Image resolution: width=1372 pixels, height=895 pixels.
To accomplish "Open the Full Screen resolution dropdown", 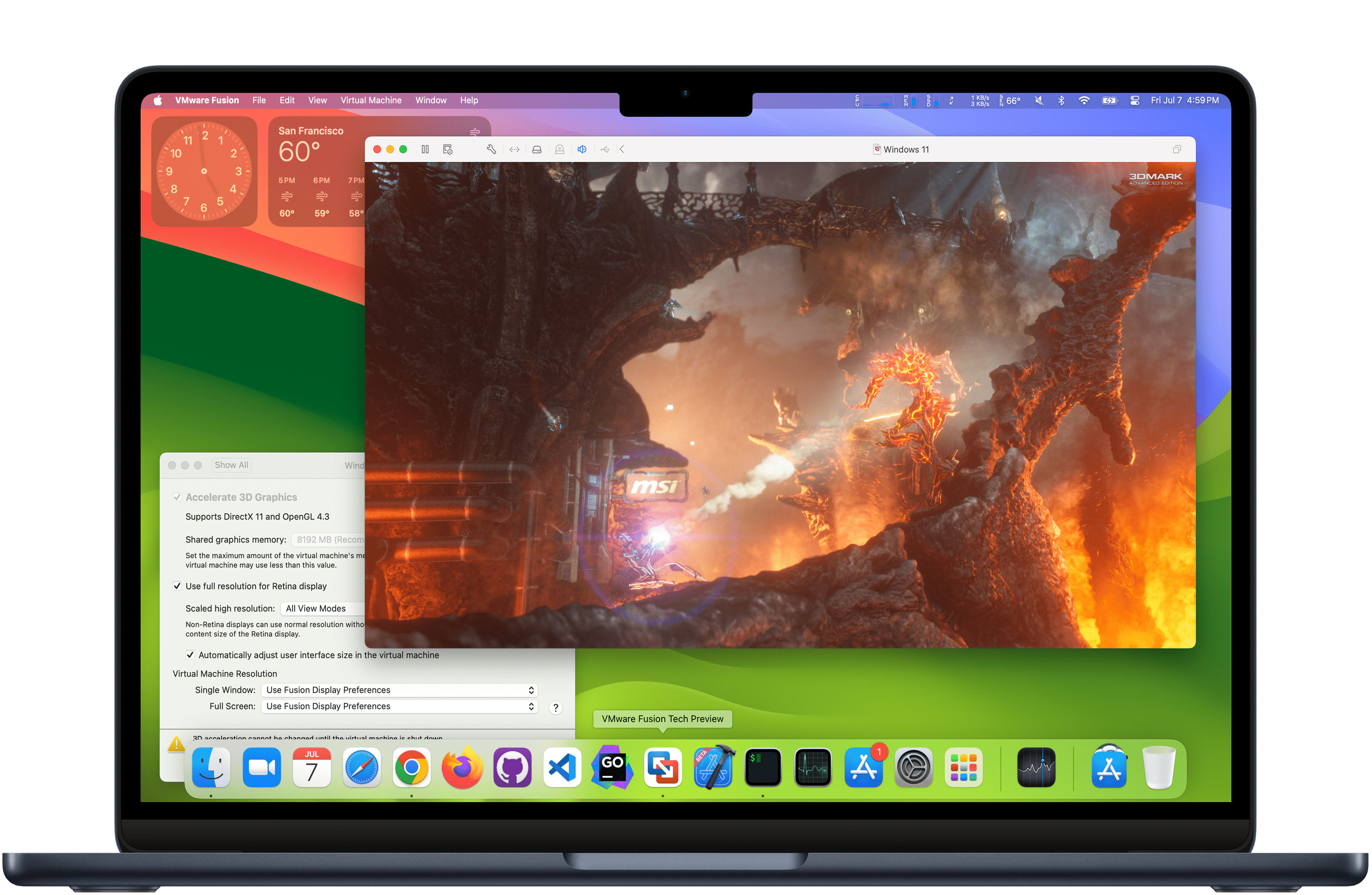I will click(x=400, y=707).
